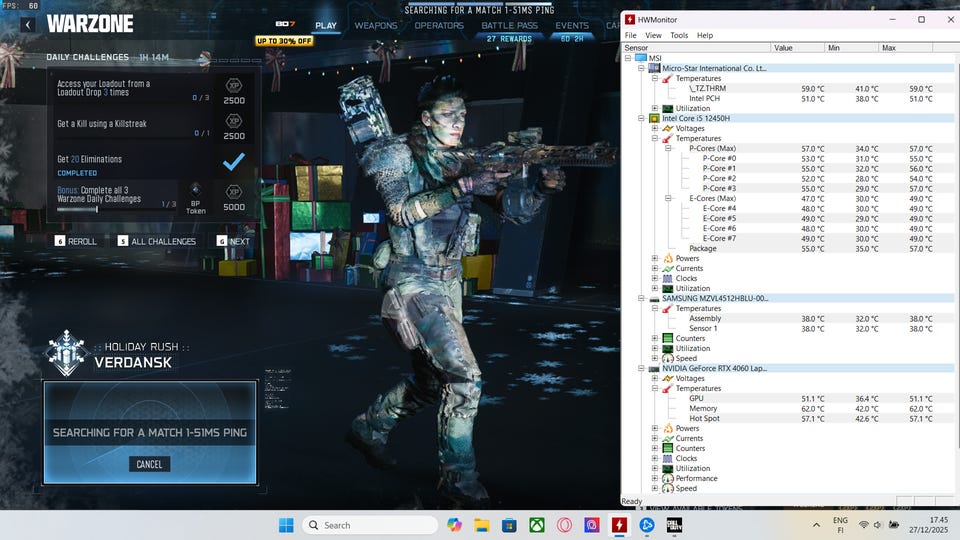960x540 pixels.
Task: Click the taskbar Search box
Action: tap(370, 525)
